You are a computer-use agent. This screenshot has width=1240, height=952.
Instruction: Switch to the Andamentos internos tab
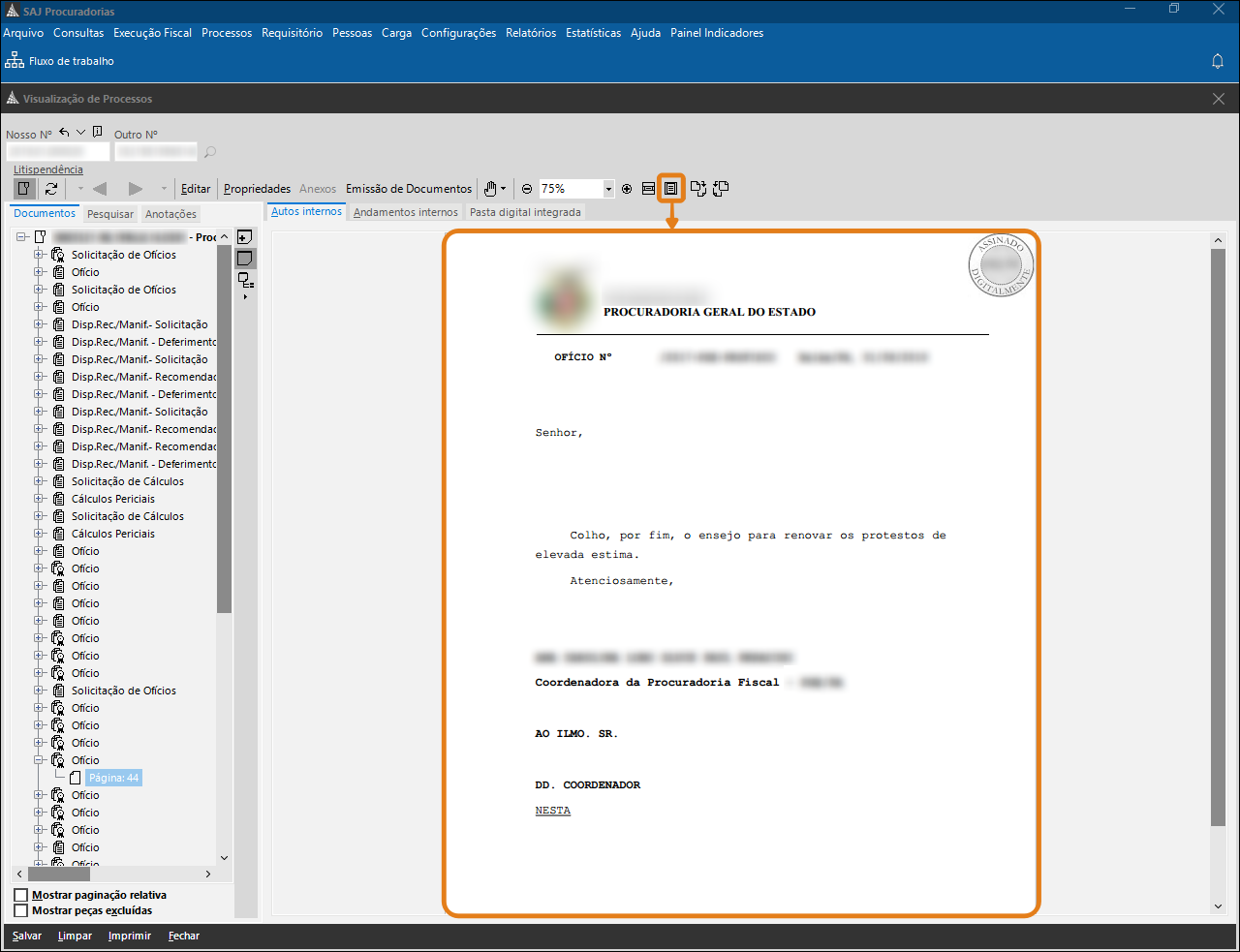[x=405, y=212]
